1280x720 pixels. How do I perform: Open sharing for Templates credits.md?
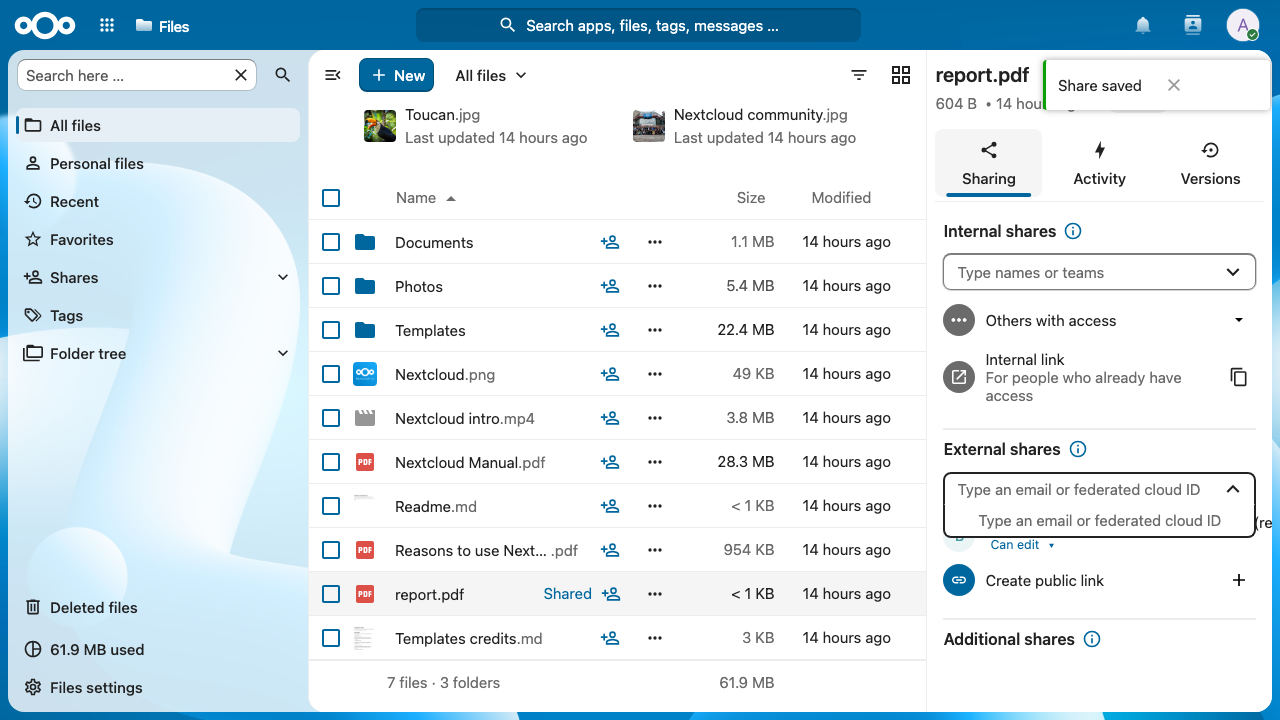(x=610, y=638)
